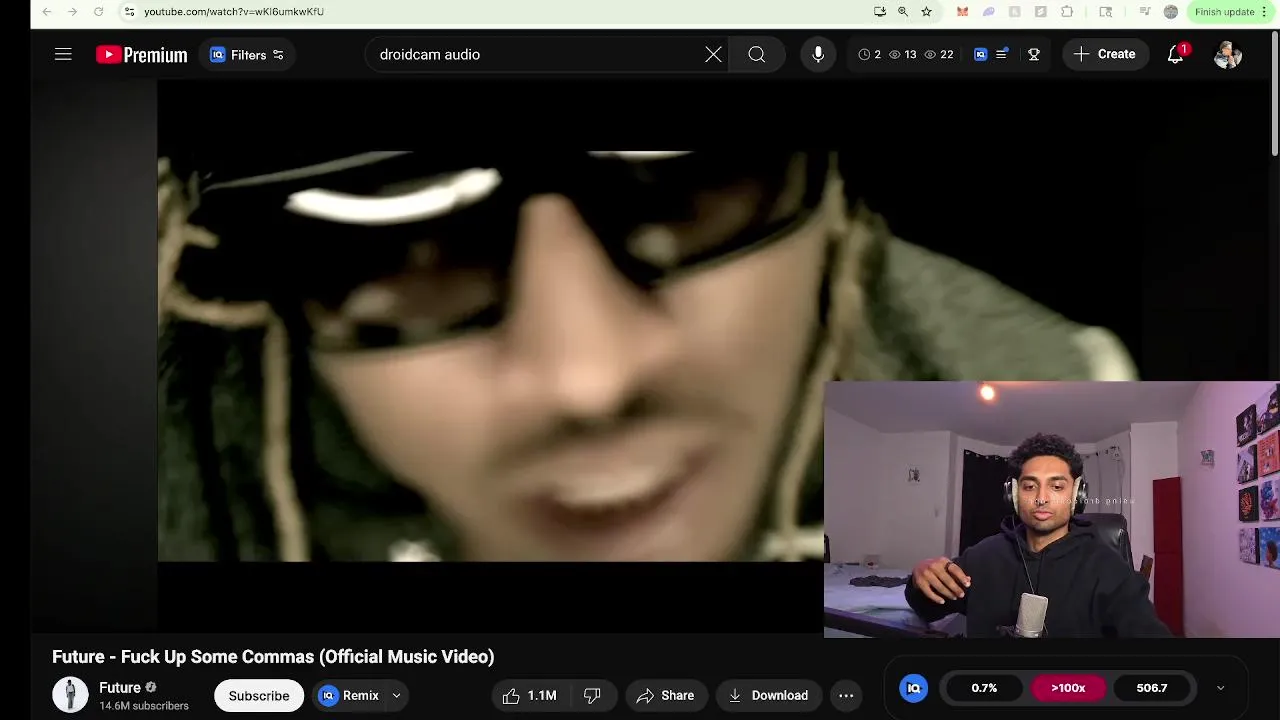Open the trophy achievements icon
This screenshot has width=1280, height=720.
(x=1034, y=55)
